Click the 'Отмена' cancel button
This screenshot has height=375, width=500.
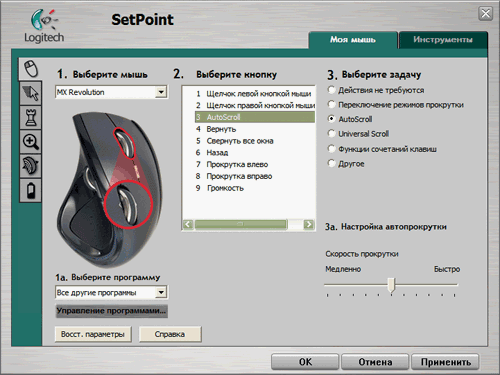tap(375, 362)
